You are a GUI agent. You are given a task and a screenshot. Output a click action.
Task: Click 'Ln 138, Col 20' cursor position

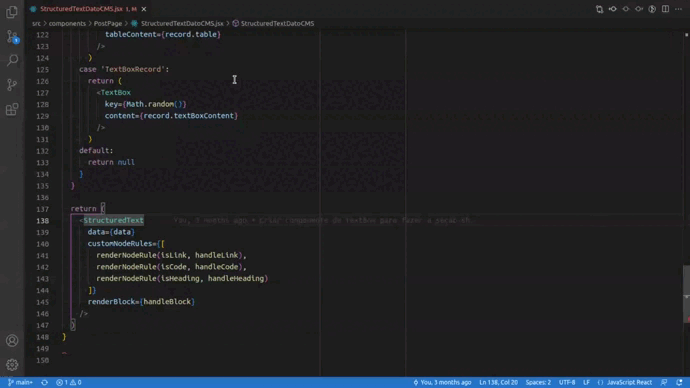coord(499,382)
